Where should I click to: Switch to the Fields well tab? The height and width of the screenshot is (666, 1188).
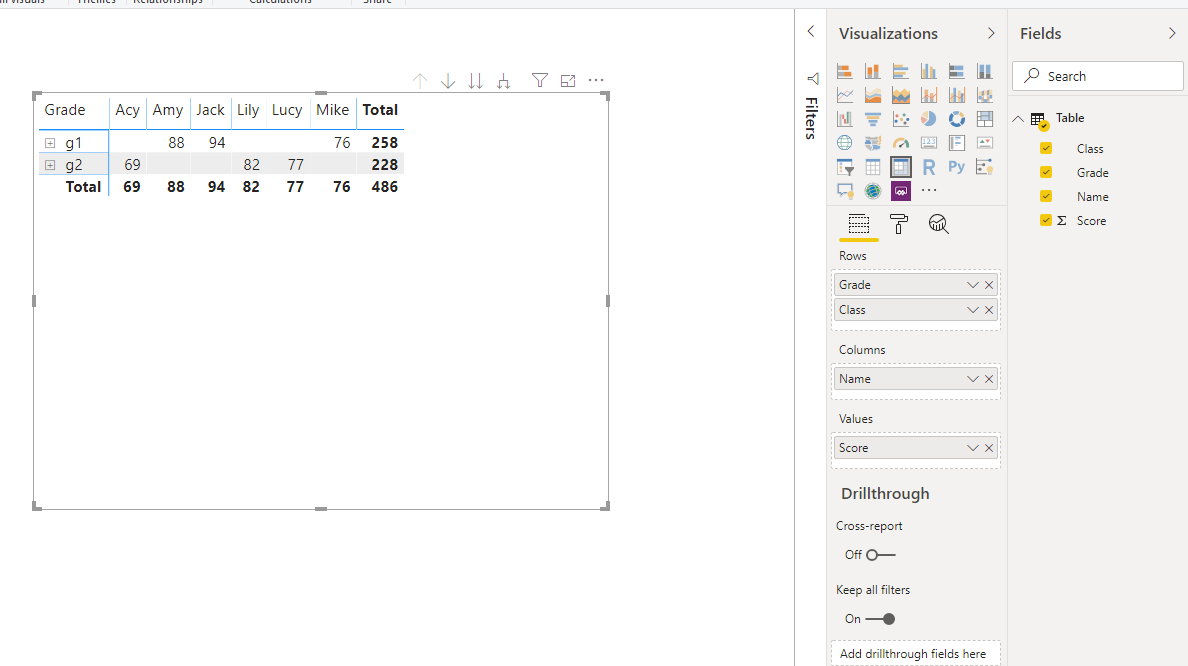coord(858,224)
